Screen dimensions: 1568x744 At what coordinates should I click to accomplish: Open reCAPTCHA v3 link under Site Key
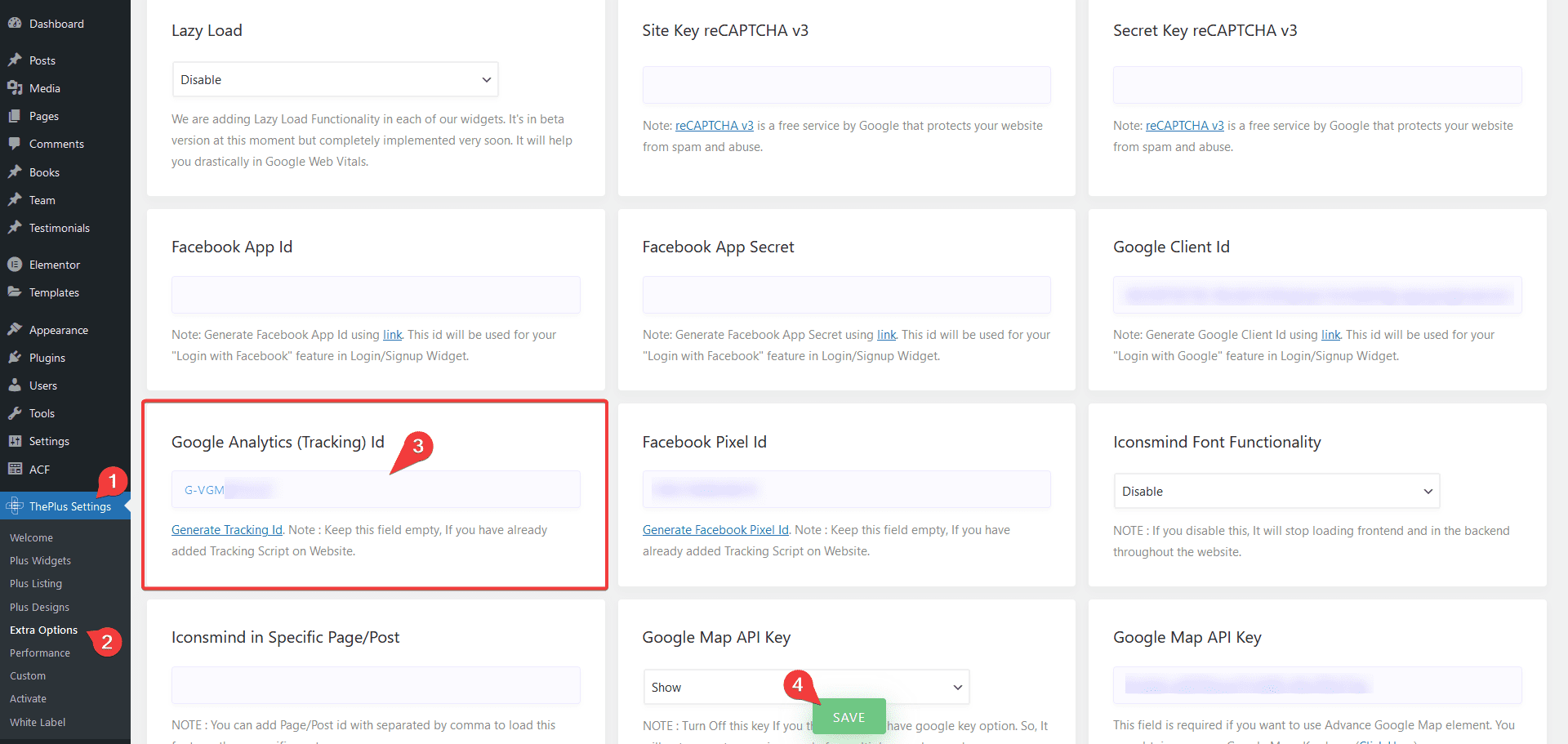pos(715,126)
